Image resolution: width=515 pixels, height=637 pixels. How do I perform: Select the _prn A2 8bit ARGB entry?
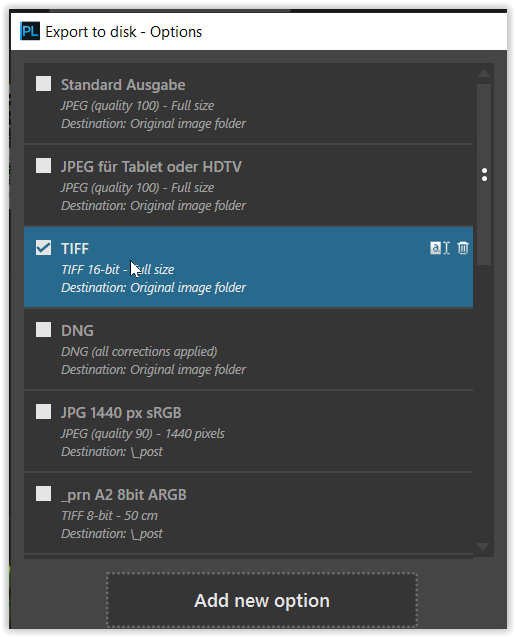248,514
